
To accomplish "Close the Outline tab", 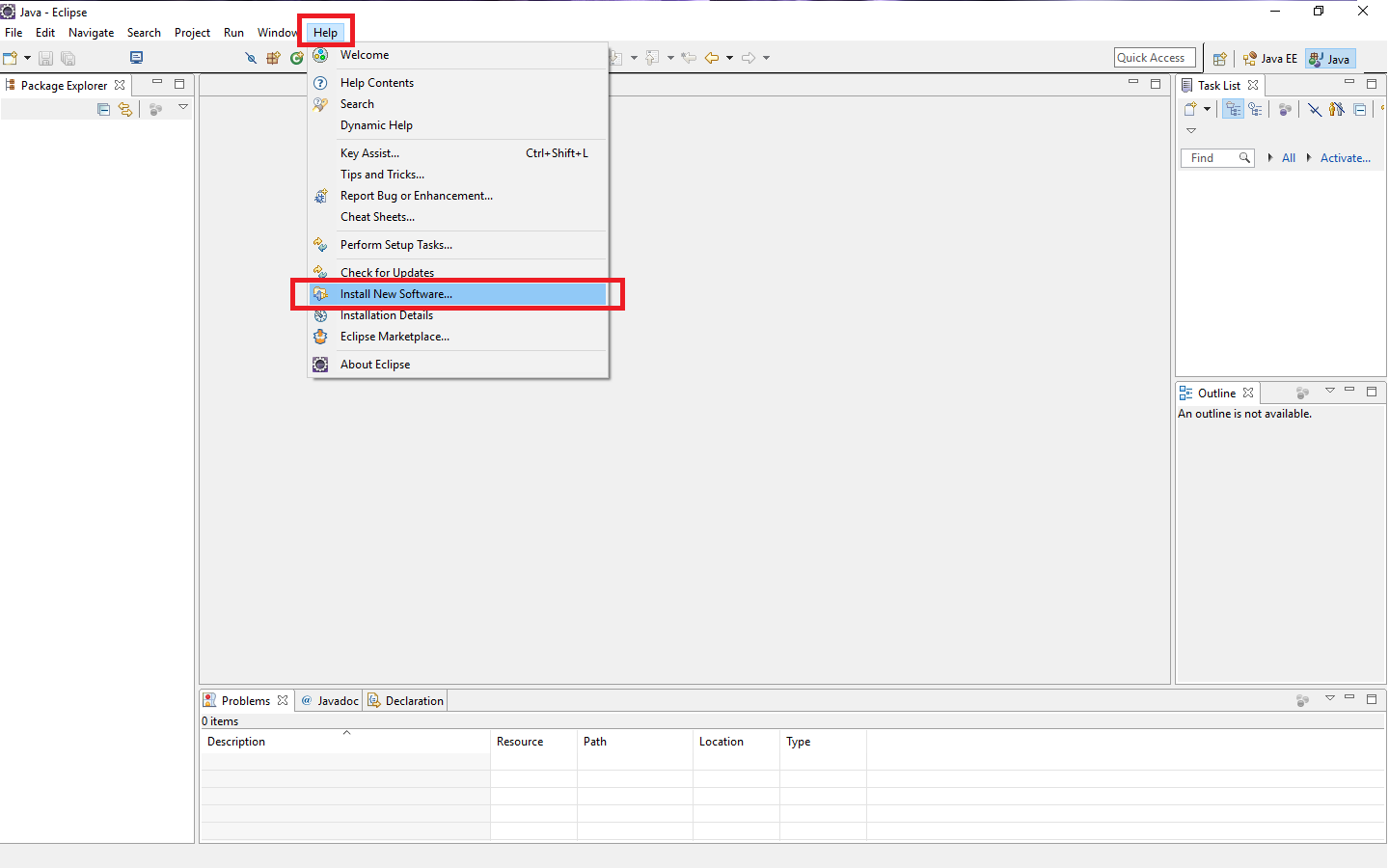I will 1248,393.
